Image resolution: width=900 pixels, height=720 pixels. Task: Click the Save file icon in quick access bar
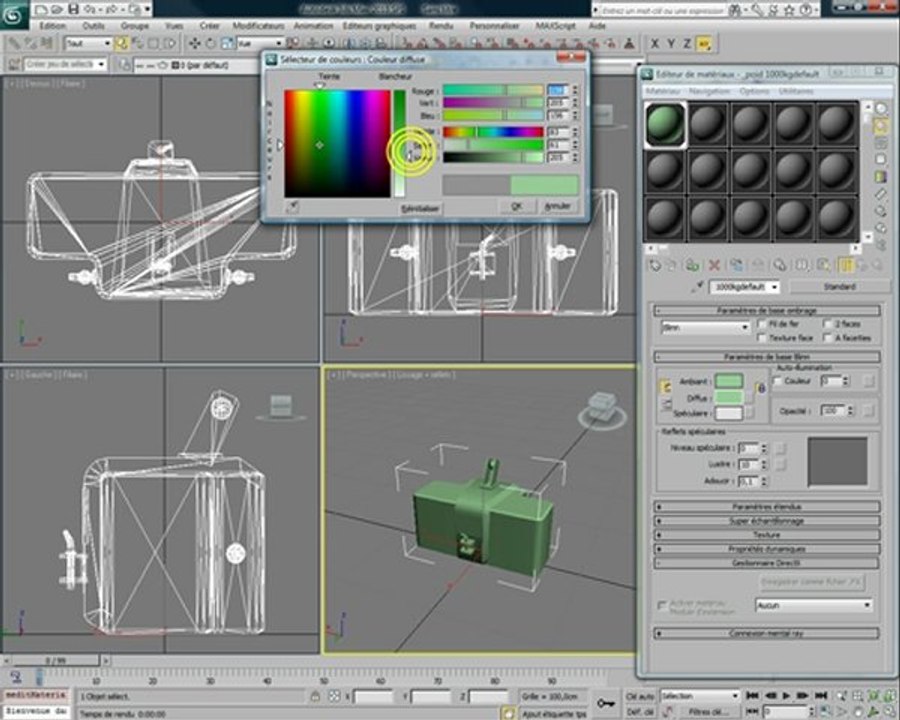tap(73, 9)
